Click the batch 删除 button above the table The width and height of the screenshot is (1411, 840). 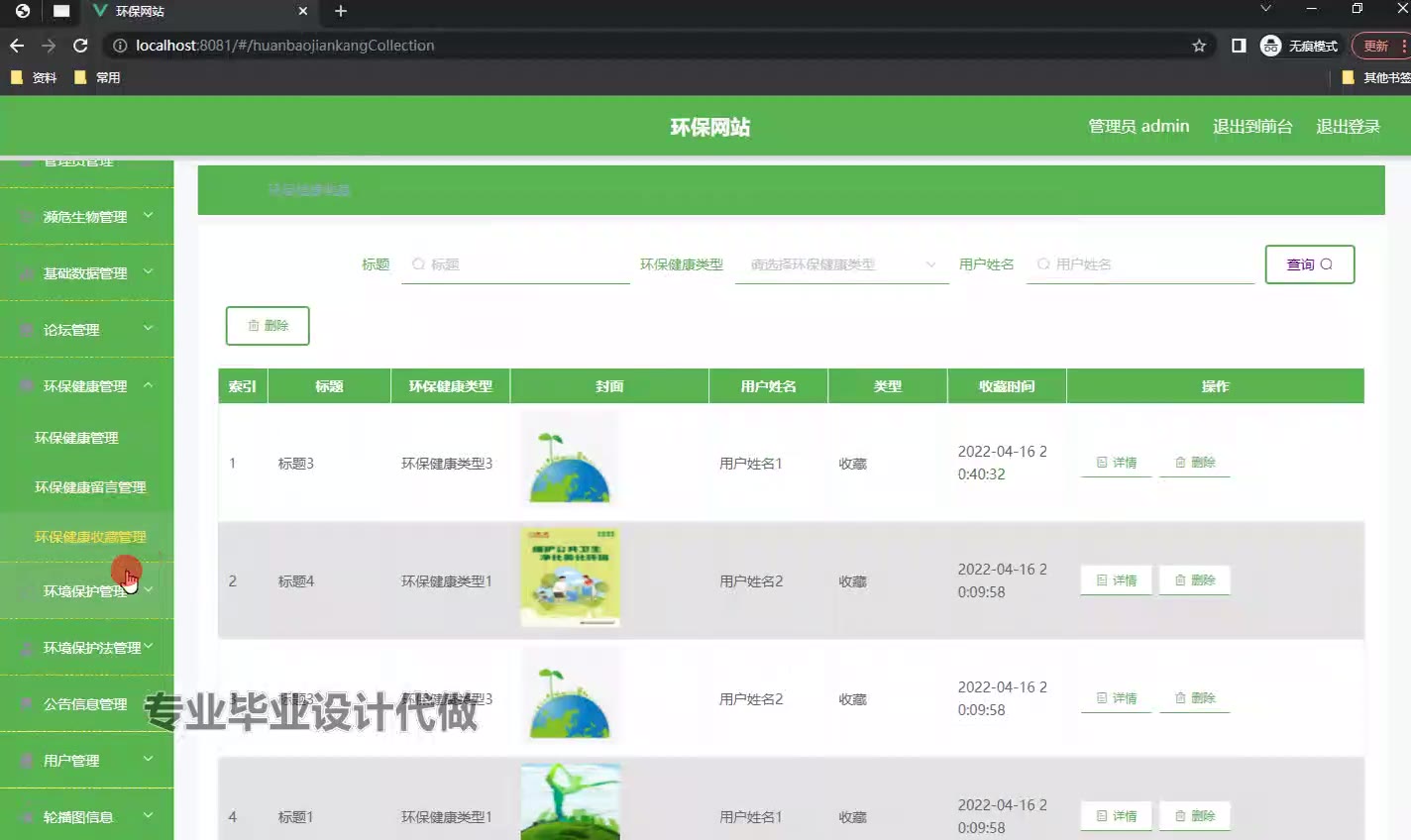268,325
